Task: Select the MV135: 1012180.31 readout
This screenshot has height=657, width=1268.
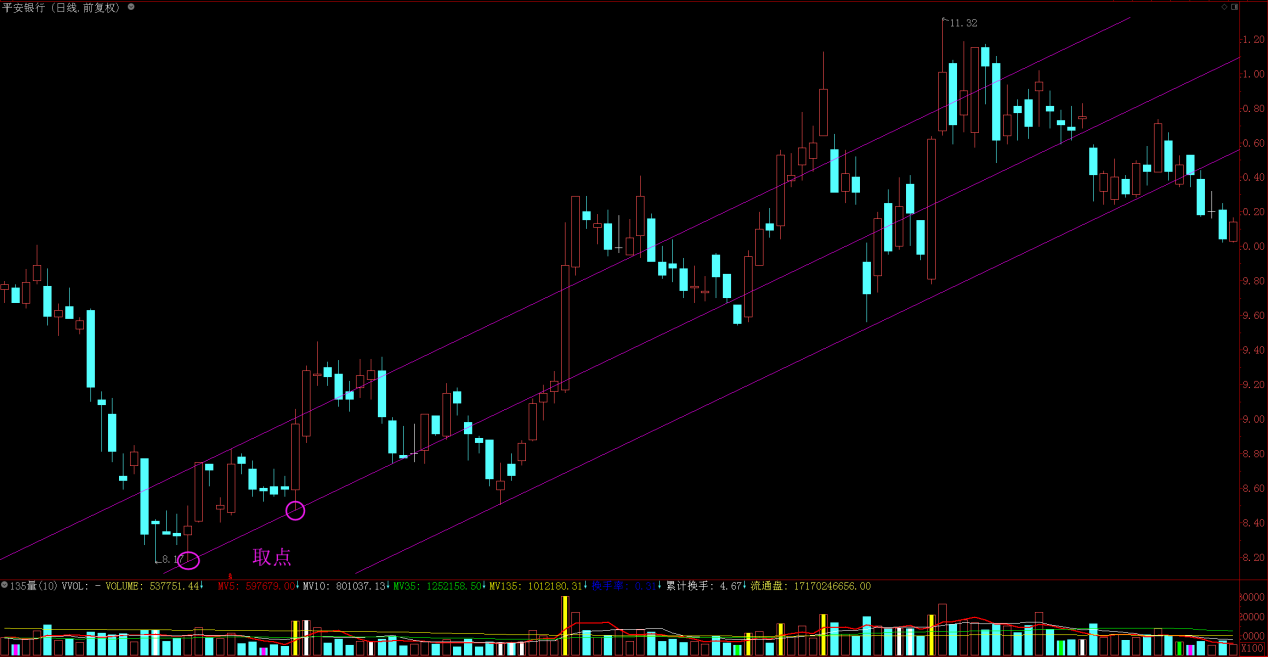Action: (536, 586)
